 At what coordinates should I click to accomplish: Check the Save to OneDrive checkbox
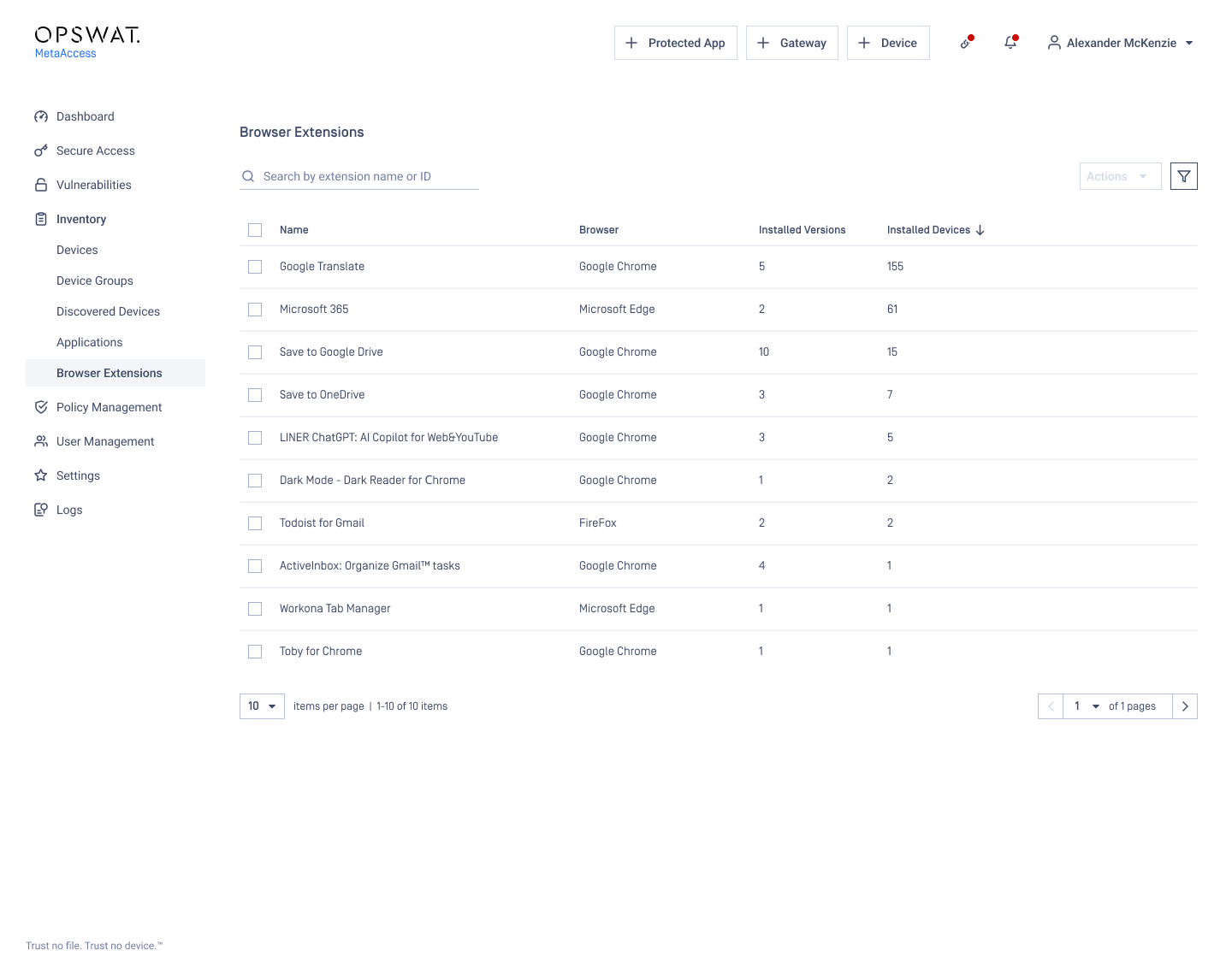[255, 395]
